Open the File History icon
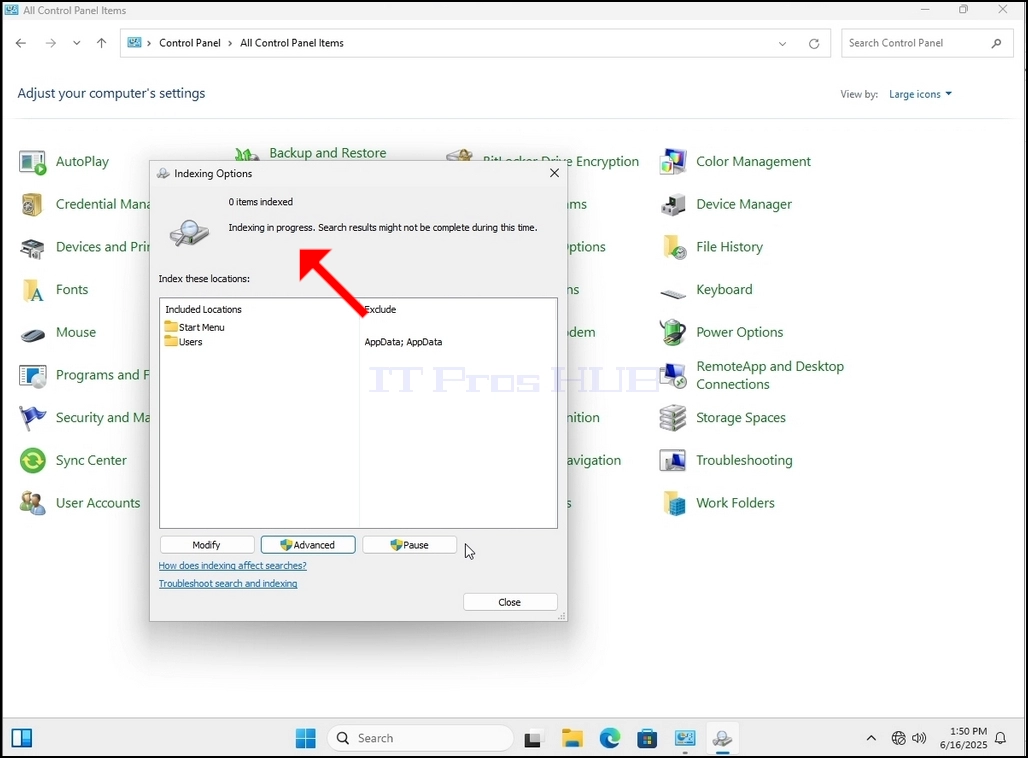 click(x=673, y=247)
